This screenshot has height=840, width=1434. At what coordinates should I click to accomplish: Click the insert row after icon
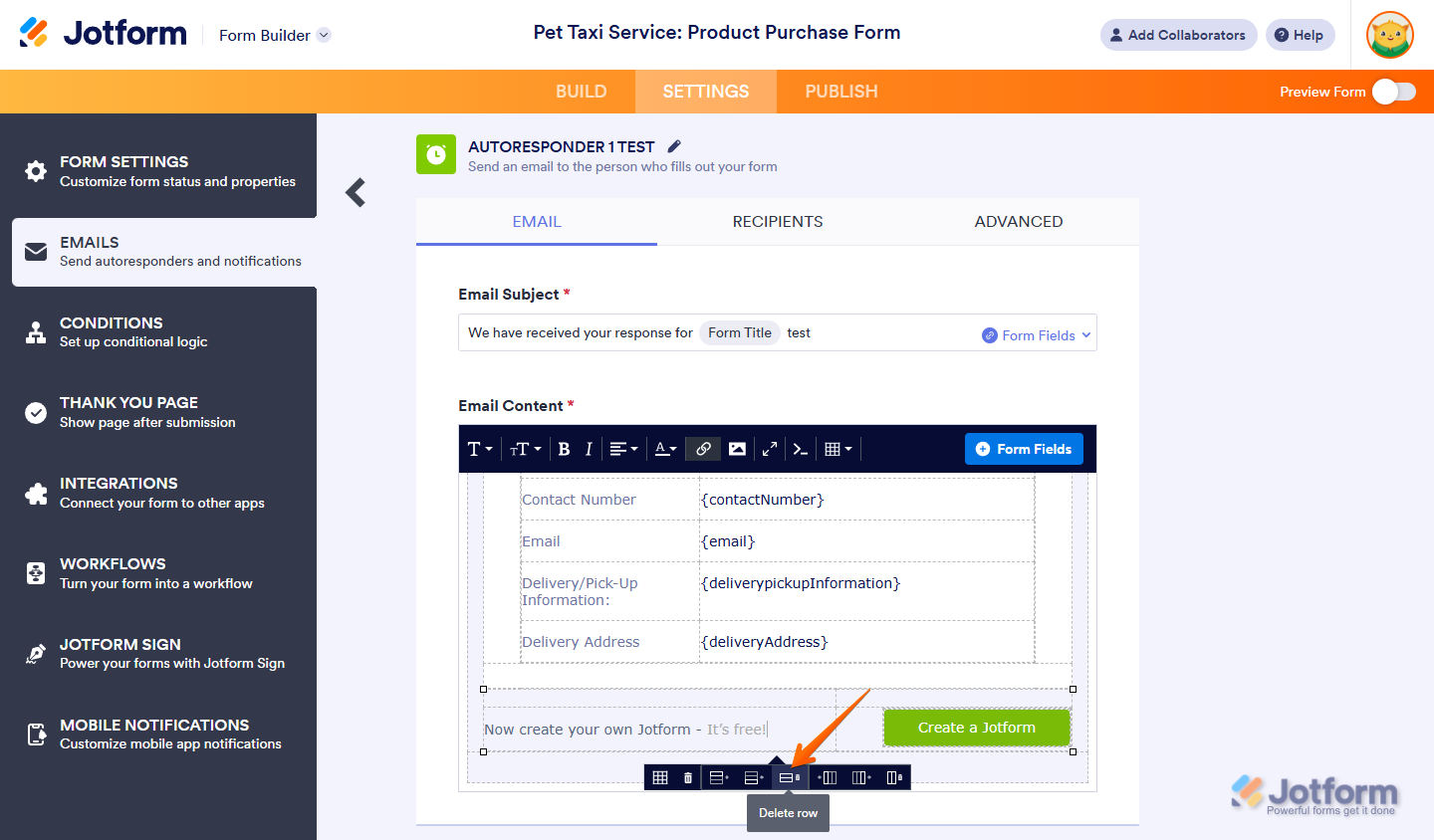click(x=754, y=777)
